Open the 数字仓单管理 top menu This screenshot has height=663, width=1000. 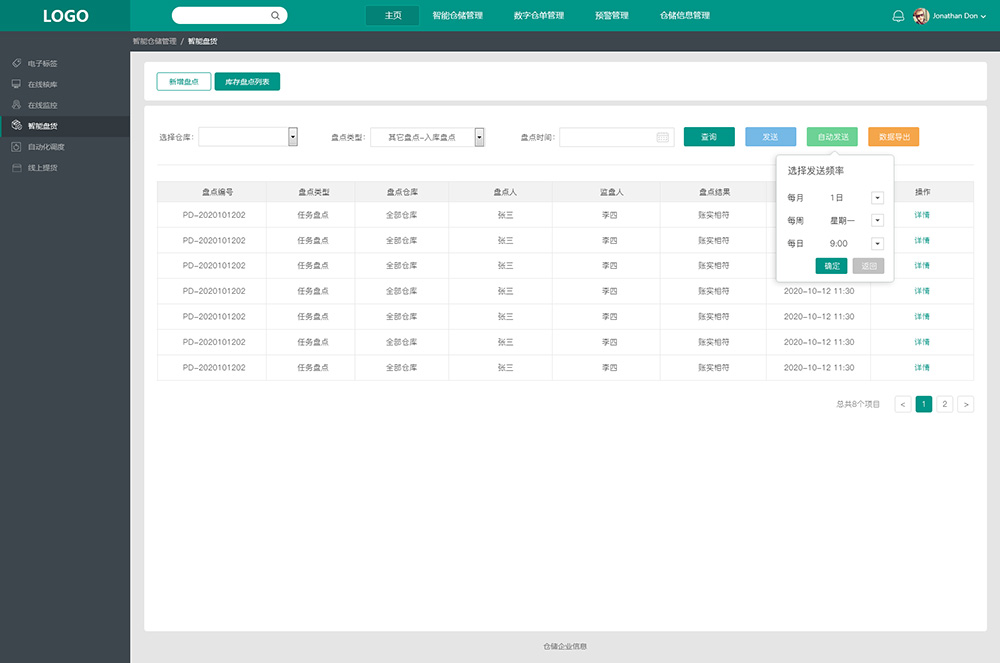coord(539,15)
